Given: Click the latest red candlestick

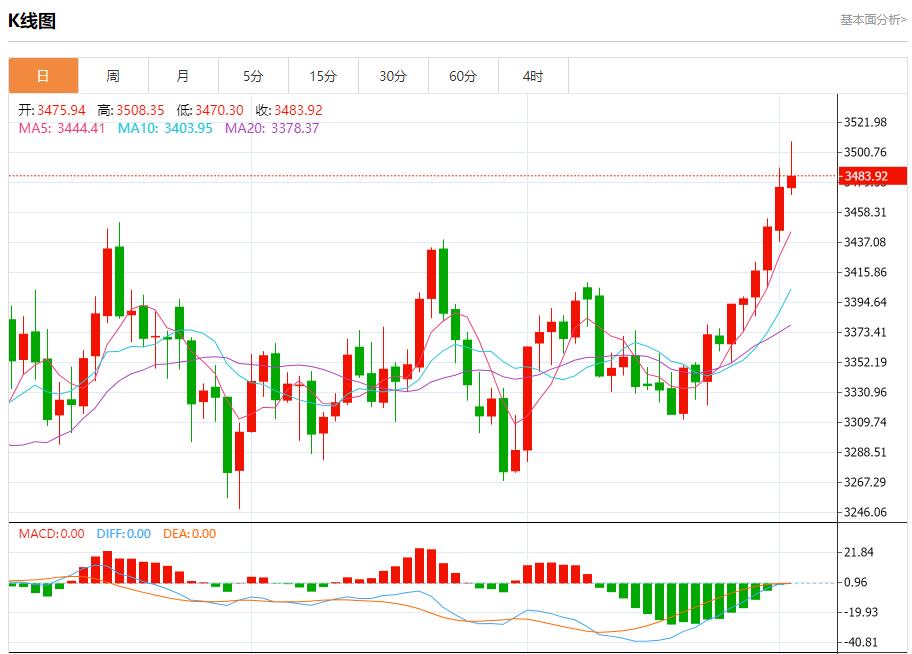Looking at the screenshot, I should click(789, 180).
